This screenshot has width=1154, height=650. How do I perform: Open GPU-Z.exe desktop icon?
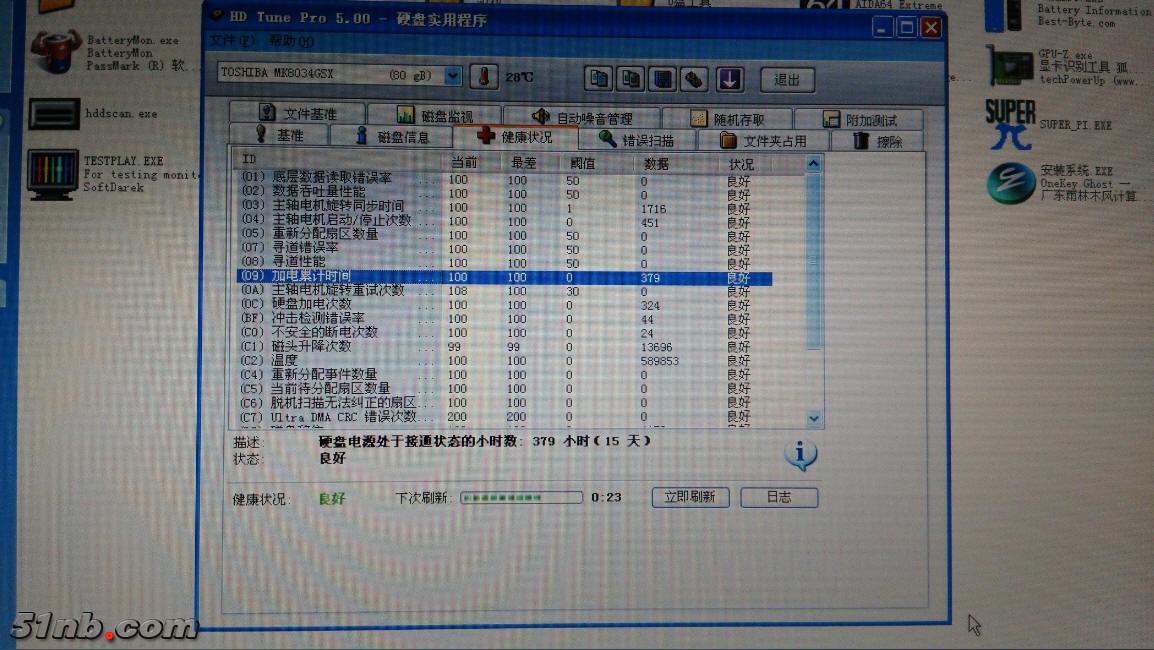pos(1009,66)
